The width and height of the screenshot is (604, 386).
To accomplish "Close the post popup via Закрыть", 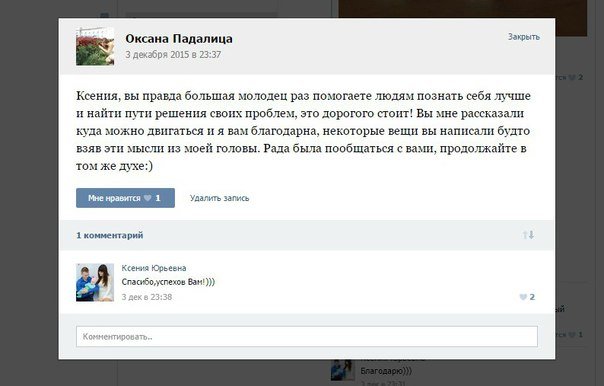I will click(523, 37).
